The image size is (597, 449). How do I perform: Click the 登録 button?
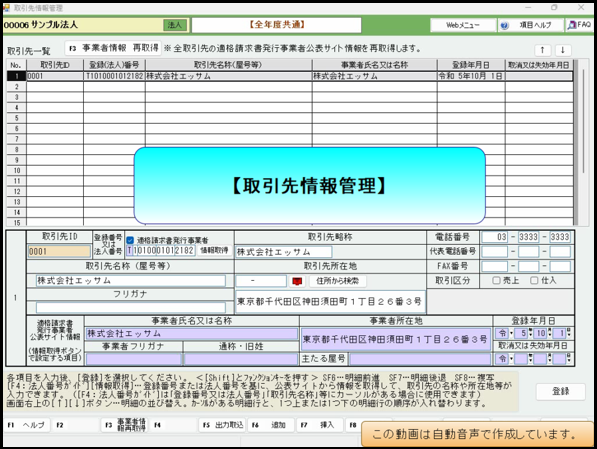coord(560,391)
